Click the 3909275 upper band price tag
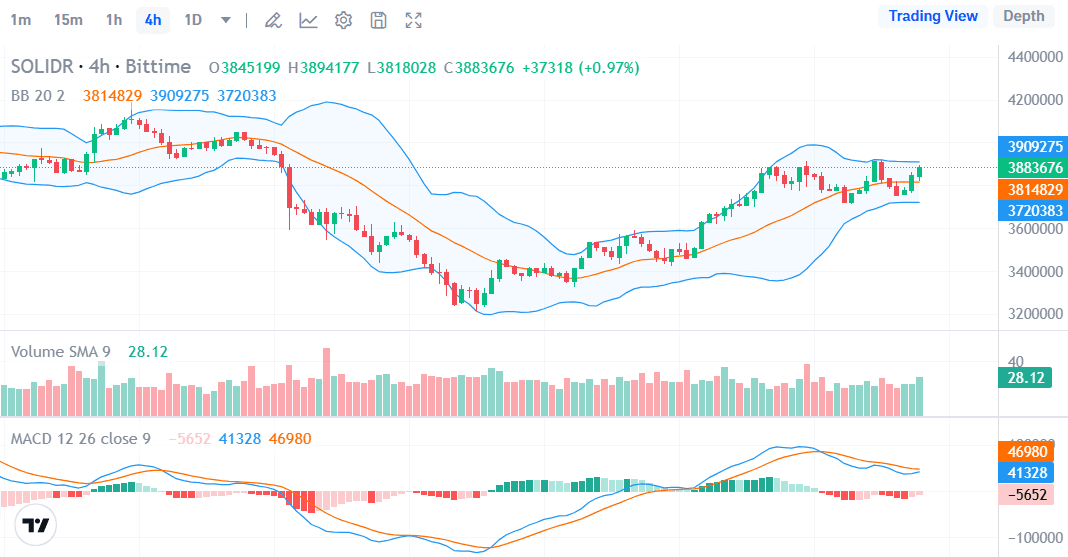The height and width of the screenshot is (557, 1068). 1033,146
